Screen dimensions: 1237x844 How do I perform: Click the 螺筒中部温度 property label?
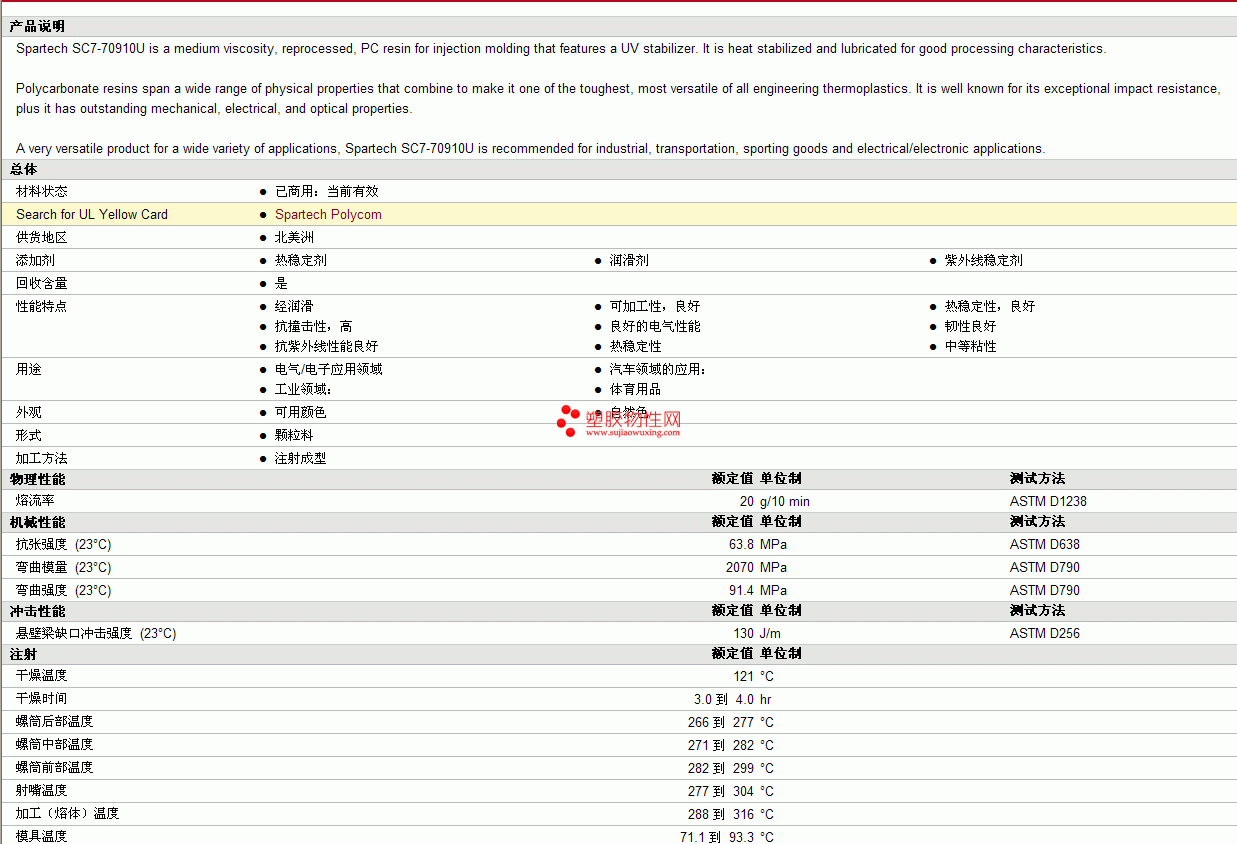coord(55,745)
